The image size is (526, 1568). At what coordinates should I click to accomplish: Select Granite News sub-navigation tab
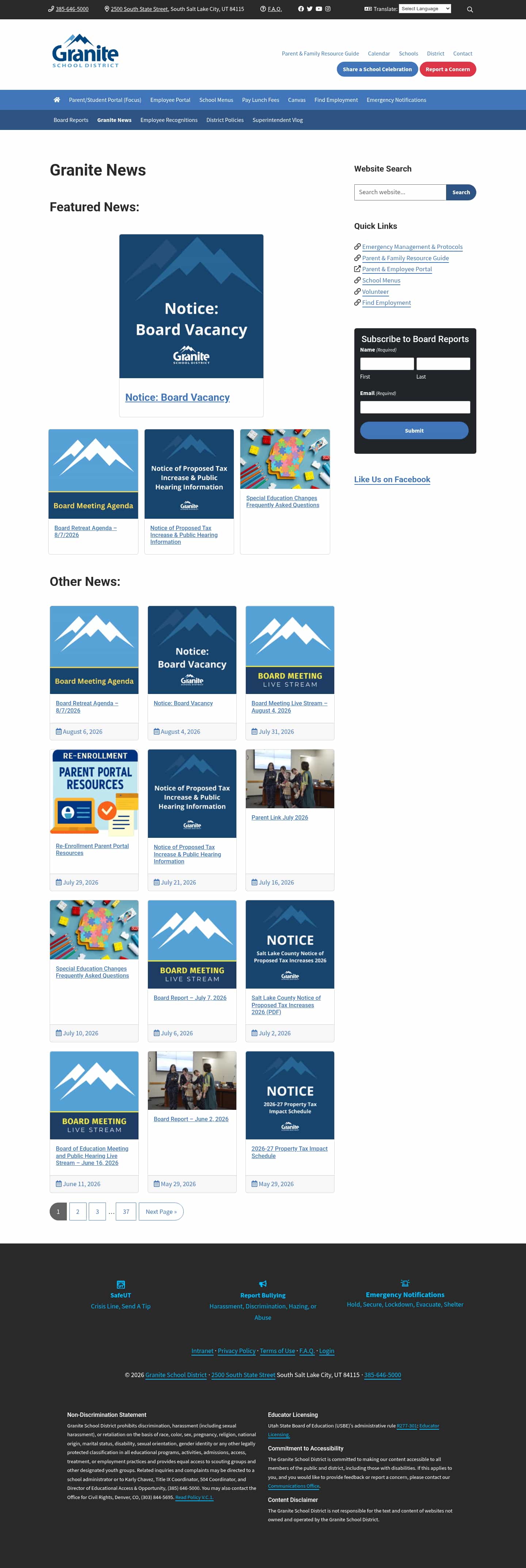pos(114,120)
